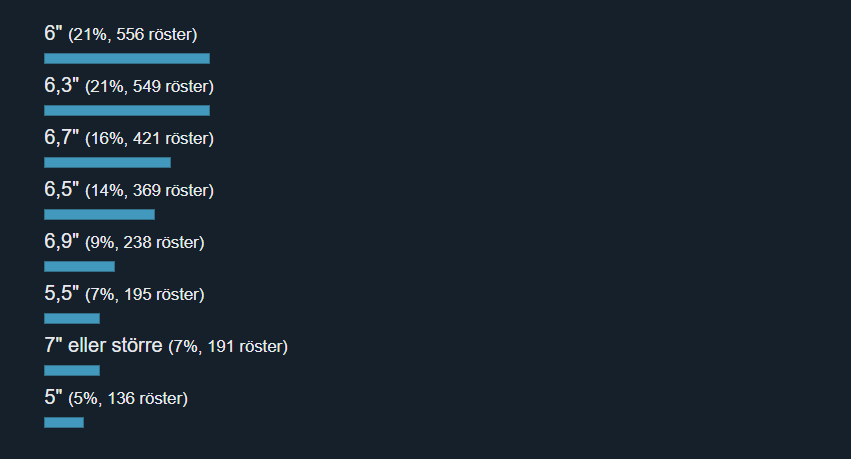Click the 7" eller större option label
This screenshot has height=459, width=851.
click(103, 346)
